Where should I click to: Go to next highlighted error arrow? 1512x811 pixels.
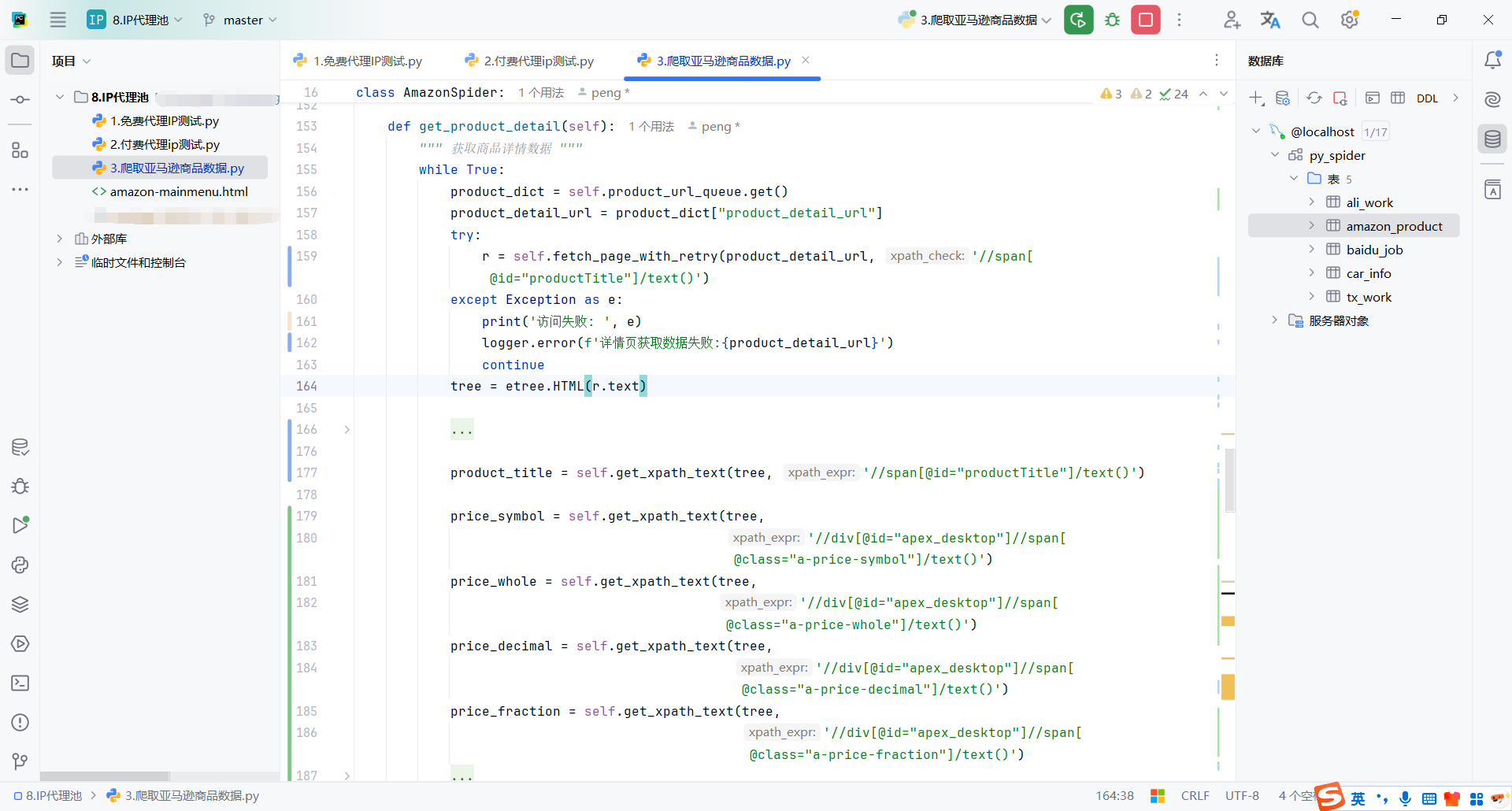1224,93
